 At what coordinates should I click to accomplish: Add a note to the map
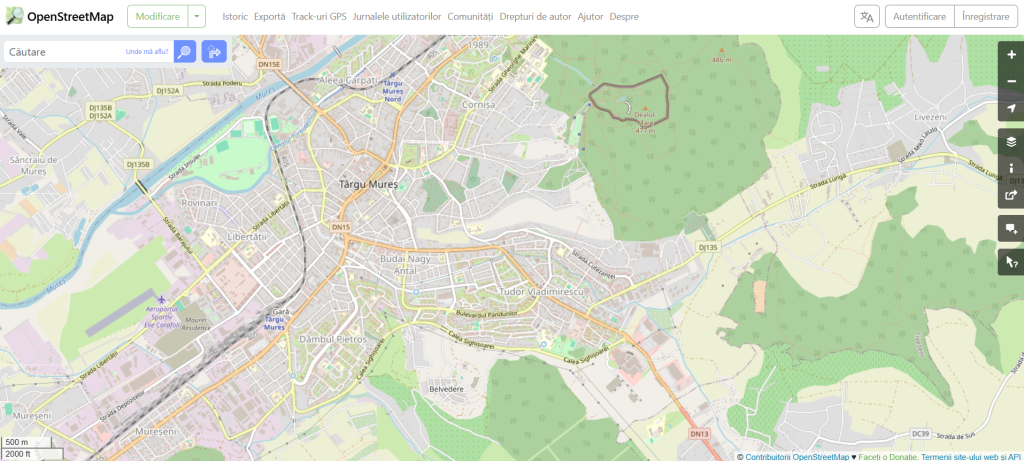click(x=1011, y=228)
